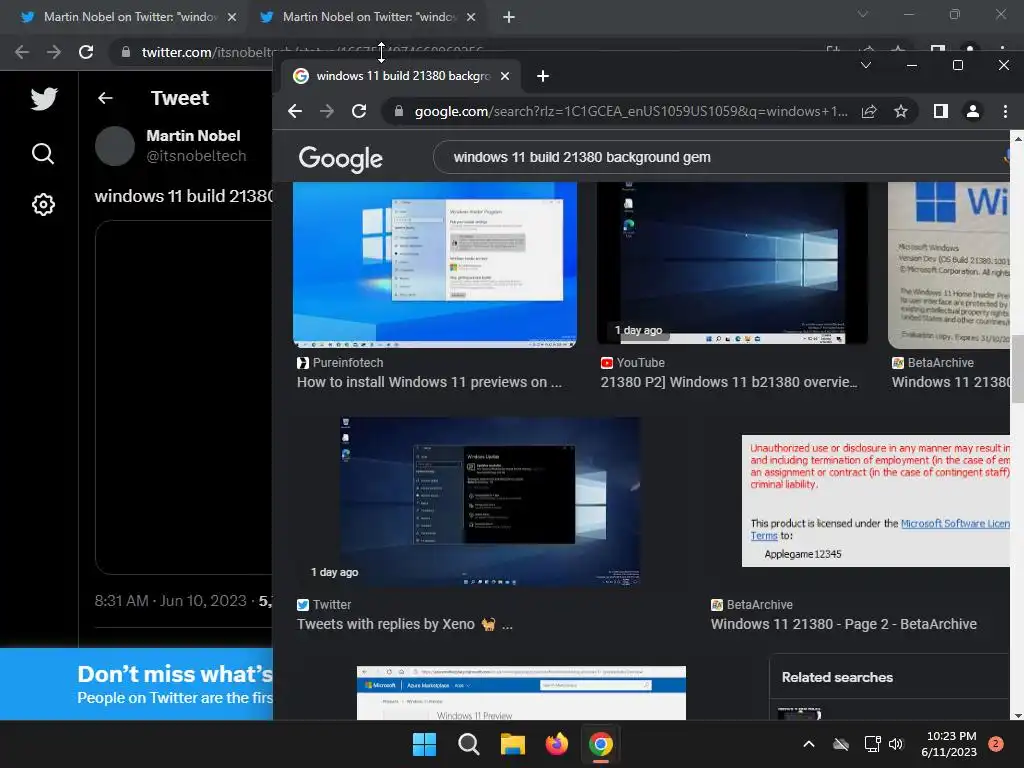Click BetaArchive red warning text thumbnail
This screenshot has width=1024, height=768.
pos(876,501)
